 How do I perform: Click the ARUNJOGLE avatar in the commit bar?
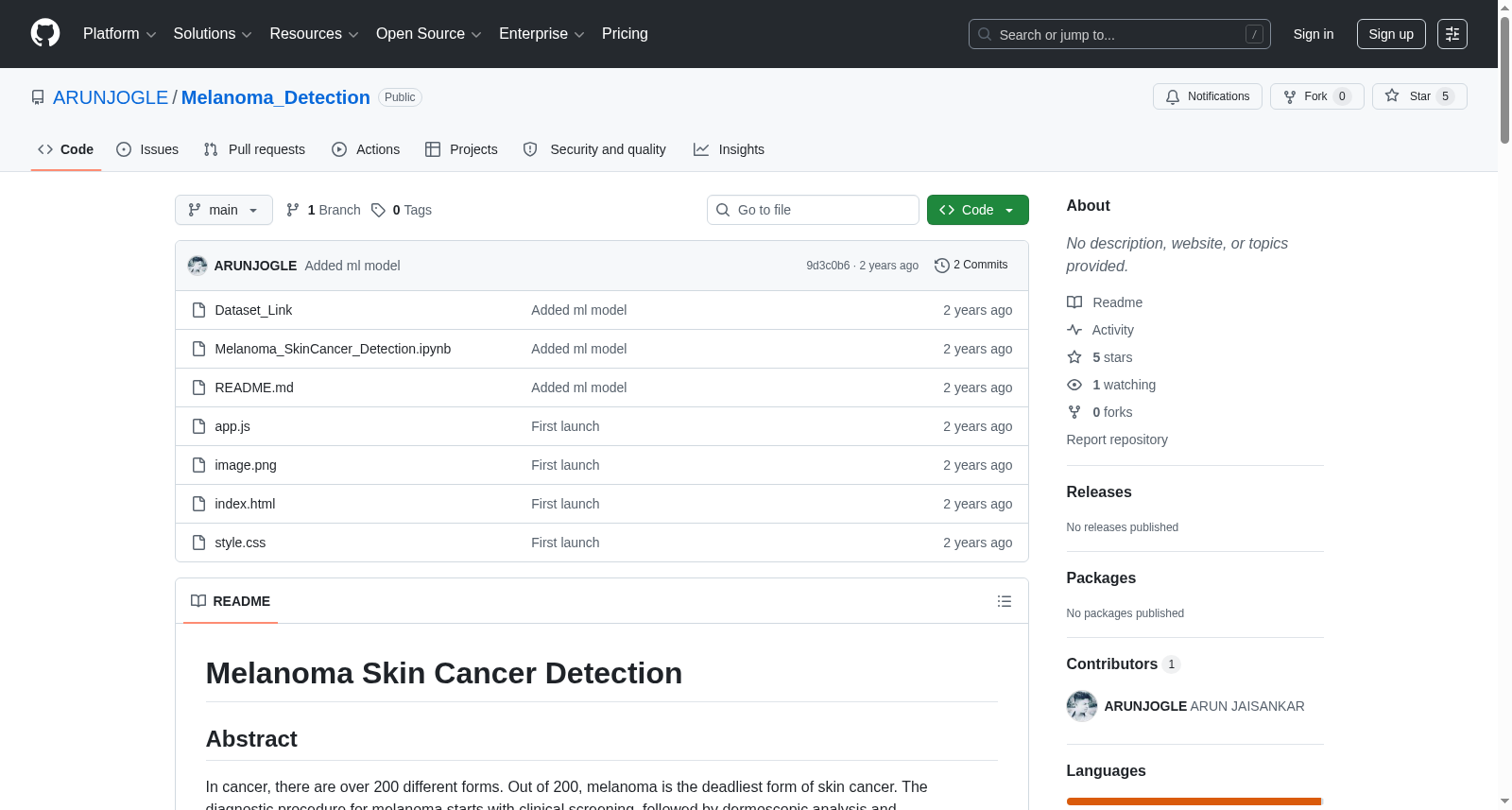[x=198, y=266]
